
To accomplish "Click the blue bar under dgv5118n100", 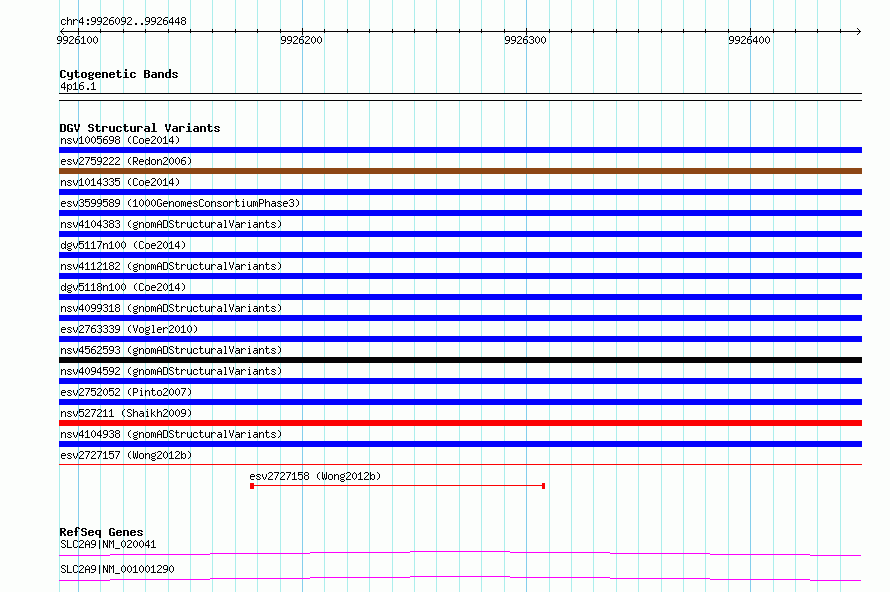I will tap(460, 297).
